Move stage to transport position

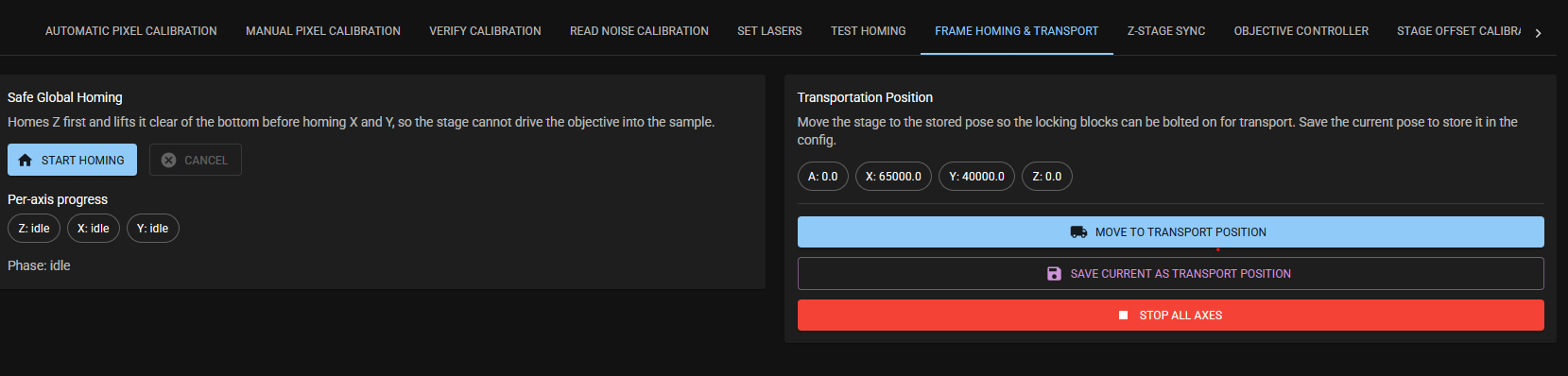click(1170, 231)
